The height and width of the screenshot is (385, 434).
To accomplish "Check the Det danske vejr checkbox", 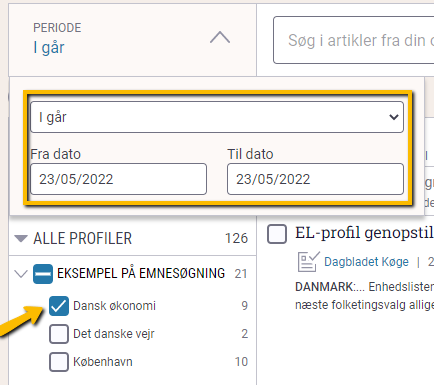I will coord(59,334).
